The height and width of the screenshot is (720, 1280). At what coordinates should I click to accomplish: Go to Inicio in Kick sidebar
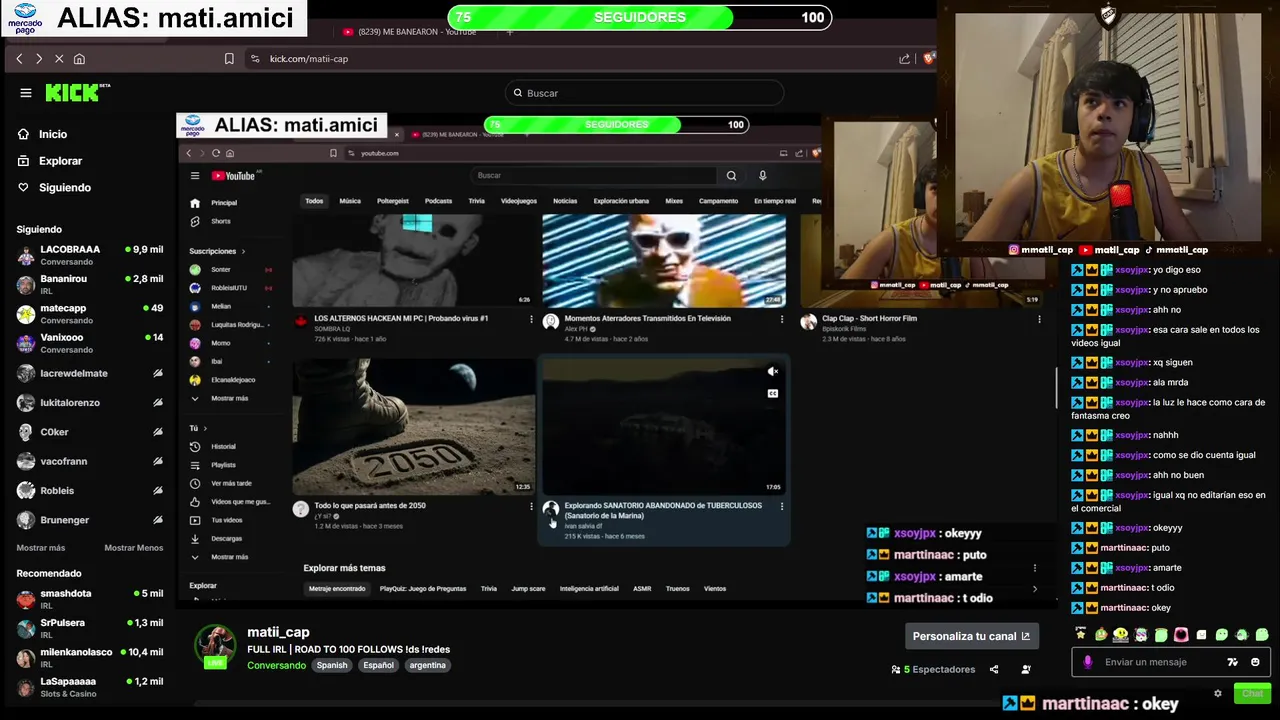pos(42,134)
